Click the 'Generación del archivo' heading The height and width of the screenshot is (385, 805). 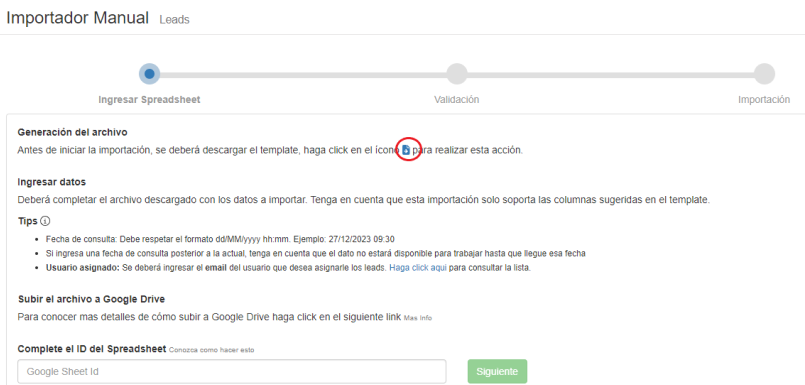coord(72,132)
